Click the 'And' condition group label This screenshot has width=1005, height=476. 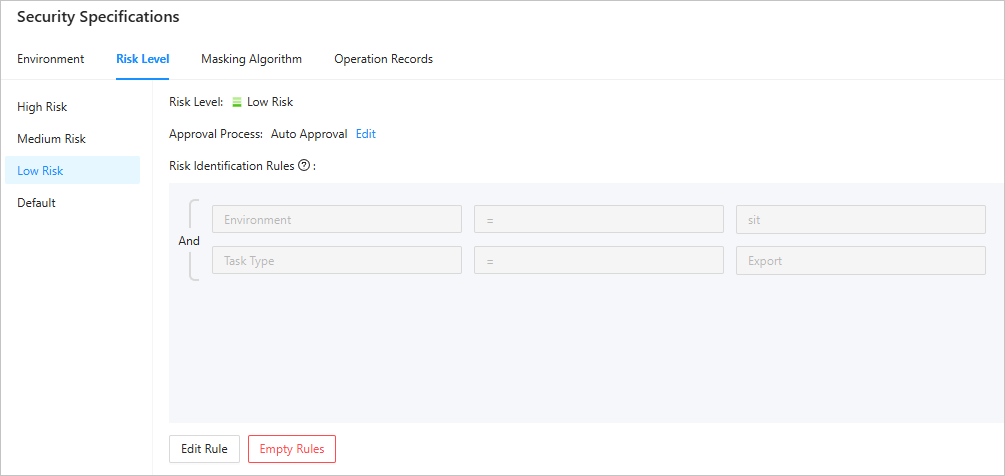pos(189,241)
